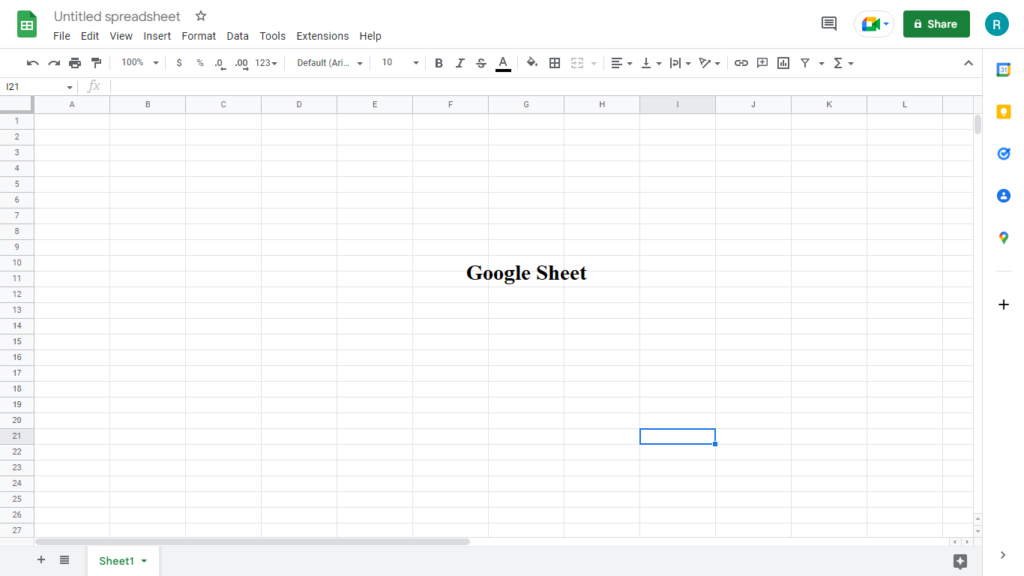Hide the menus with the collapse arrow
The image size is (1024, 576).
click(x=968, y=63)
